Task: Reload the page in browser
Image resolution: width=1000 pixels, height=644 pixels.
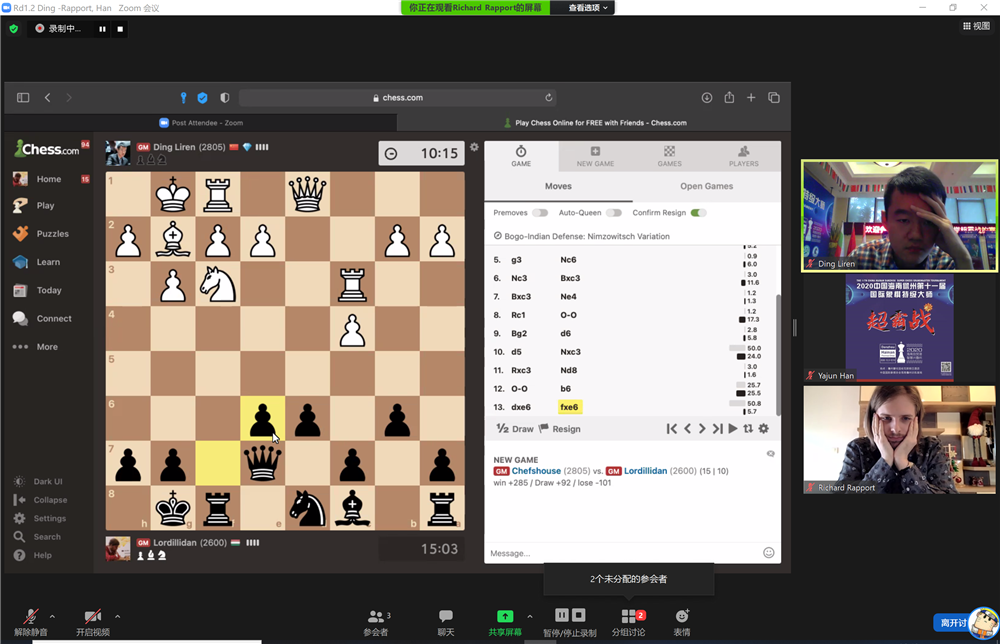Action: pos(548,98)
